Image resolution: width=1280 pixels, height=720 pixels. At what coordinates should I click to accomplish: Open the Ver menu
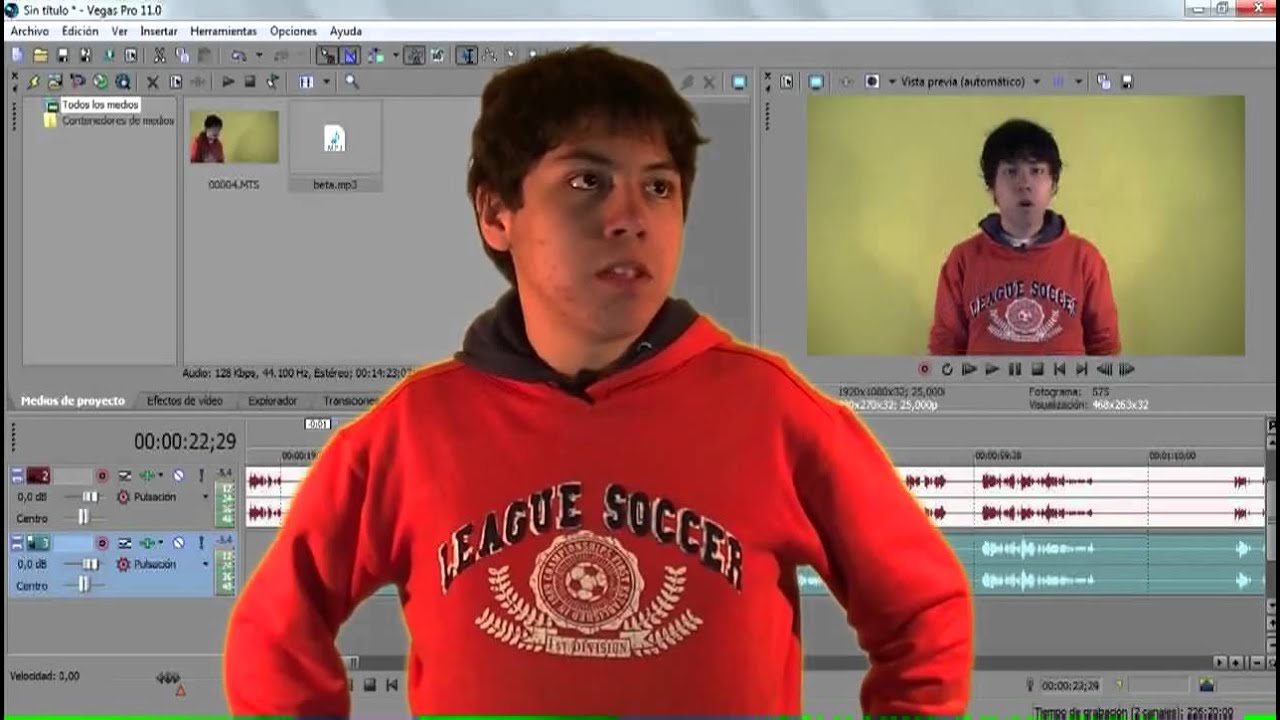119,32
